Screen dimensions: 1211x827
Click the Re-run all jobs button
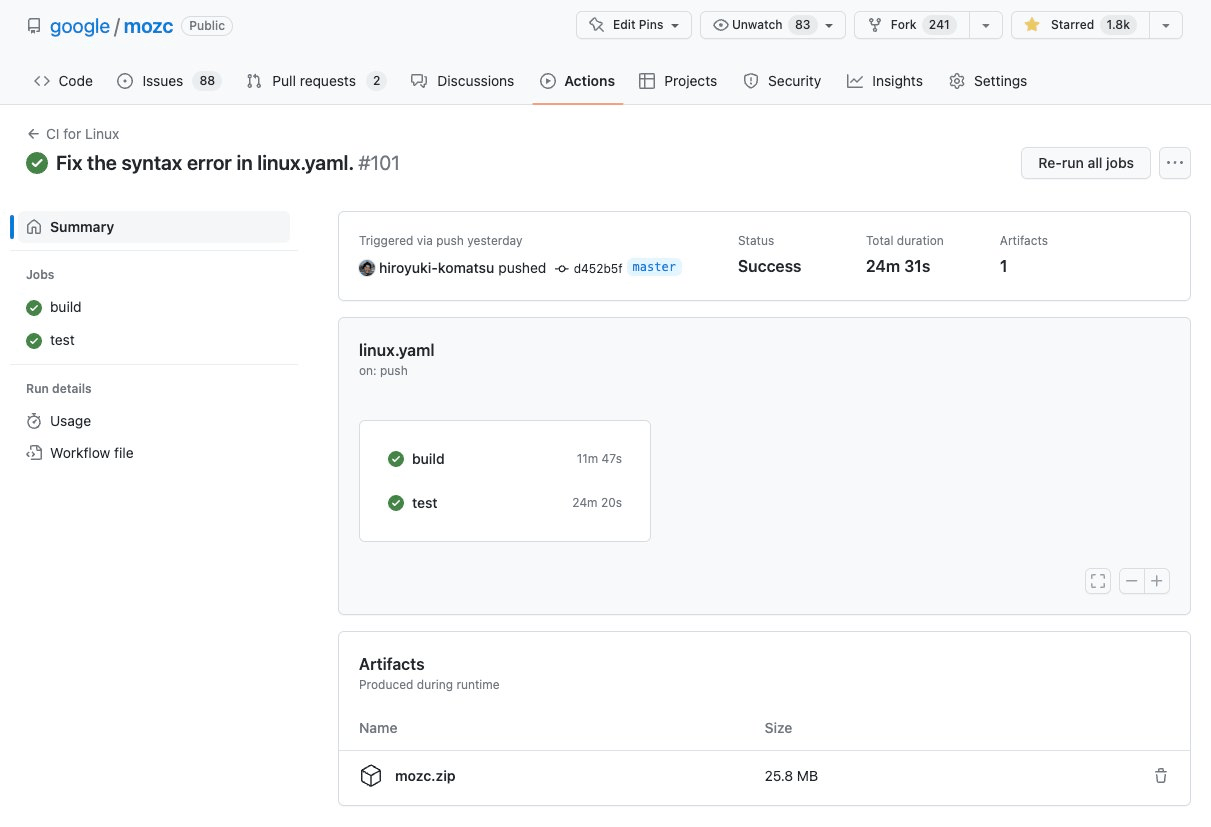[x=1085, y=163]
